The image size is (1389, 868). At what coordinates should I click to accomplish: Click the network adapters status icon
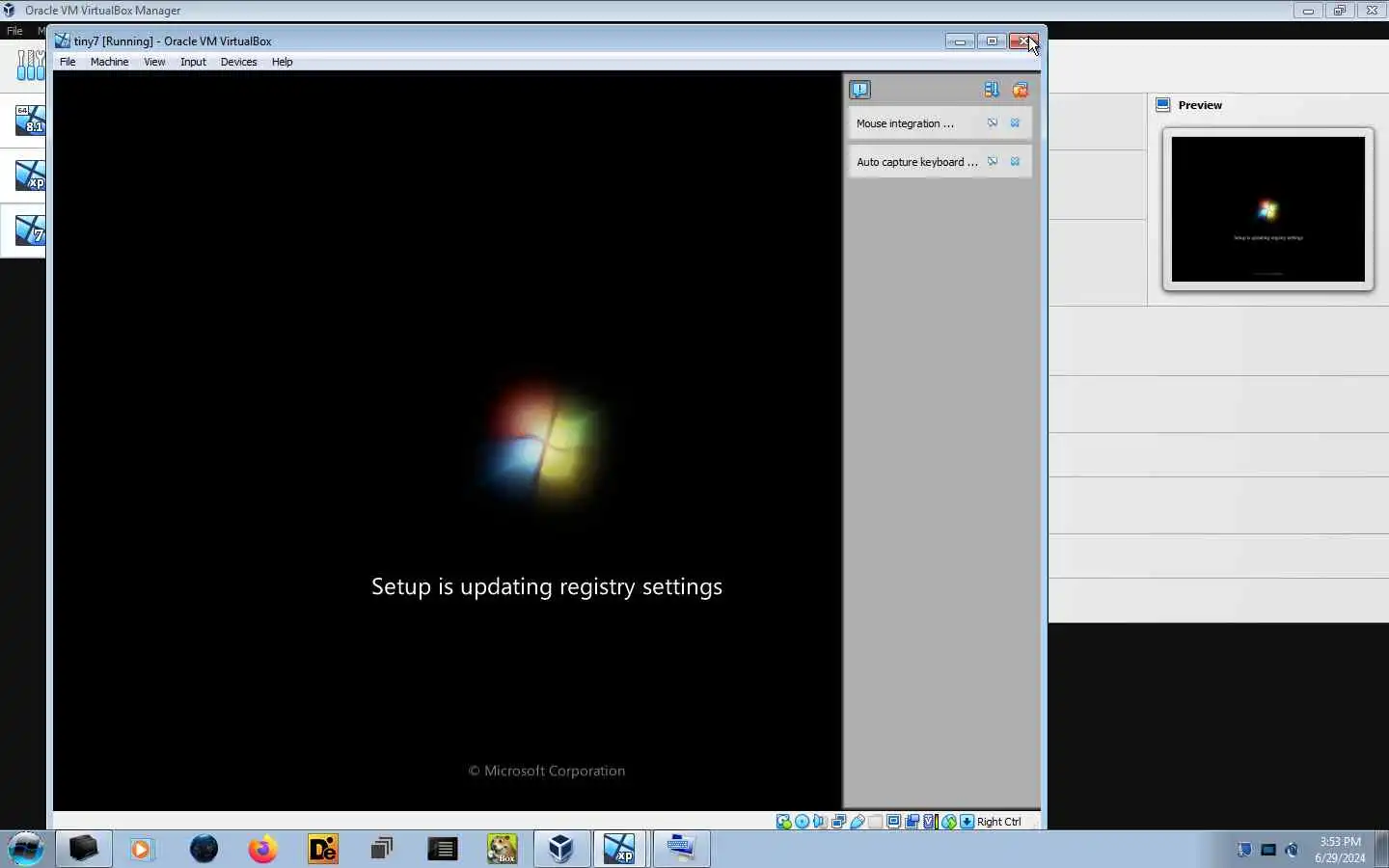coord(838,822)
